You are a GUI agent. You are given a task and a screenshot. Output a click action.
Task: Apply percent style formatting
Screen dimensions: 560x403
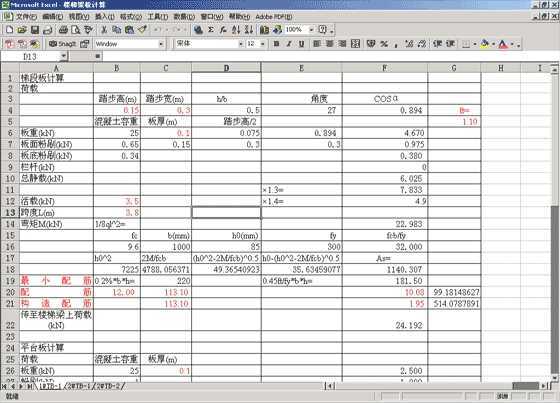384,44
